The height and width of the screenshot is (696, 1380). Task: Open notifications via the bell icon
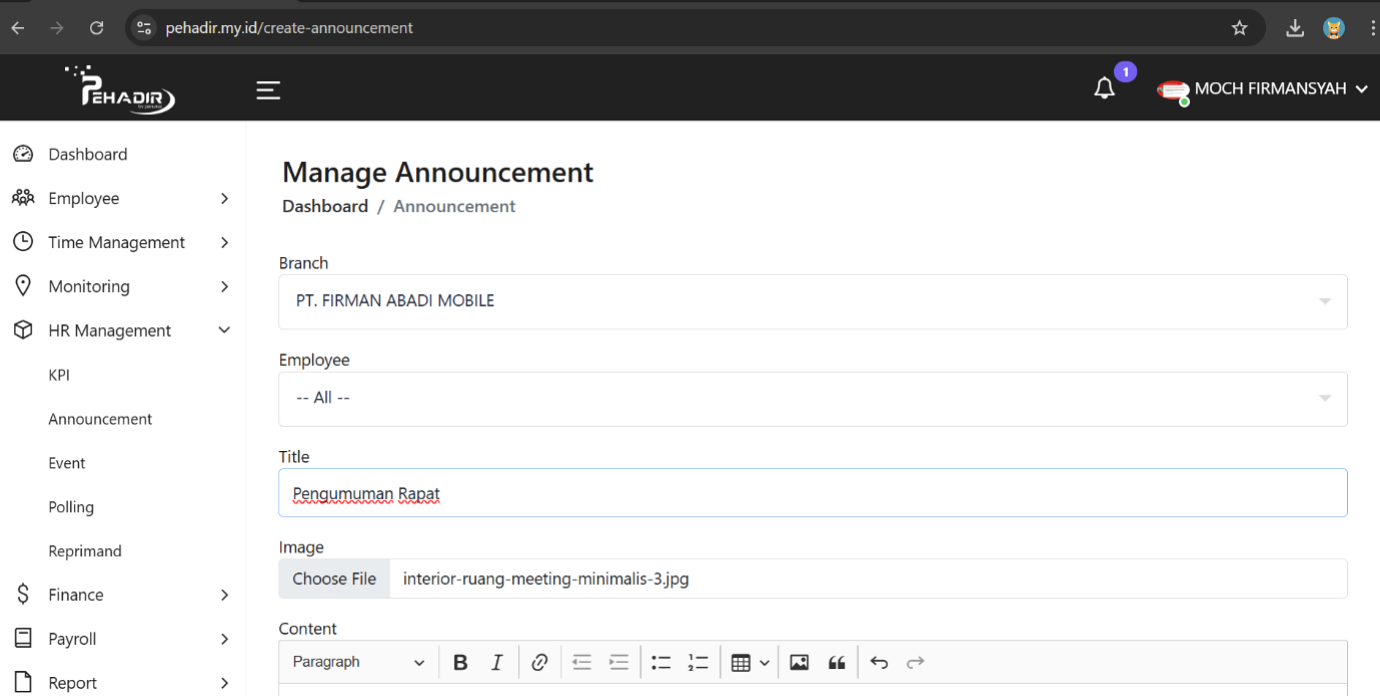coord(1104,88)
